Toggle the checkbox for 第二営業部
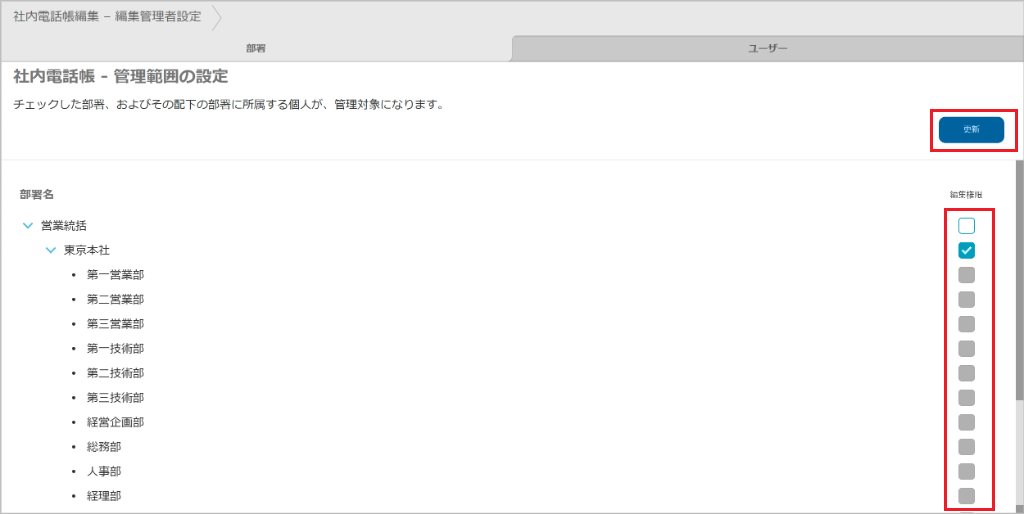The height and width of the screenshot is (514, 1024). tap(966, 299)
